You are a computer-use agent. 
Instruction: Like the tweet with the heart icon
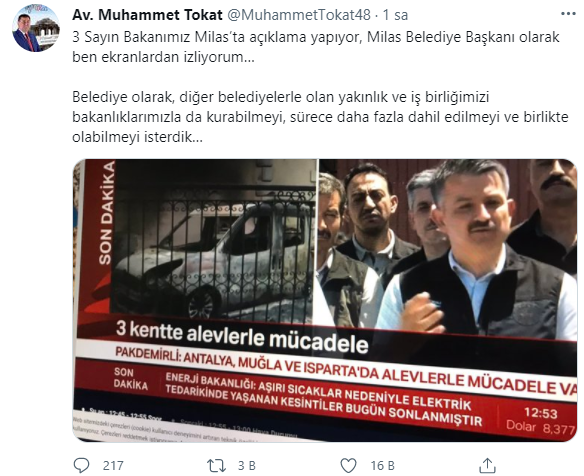tap(349, 466)
